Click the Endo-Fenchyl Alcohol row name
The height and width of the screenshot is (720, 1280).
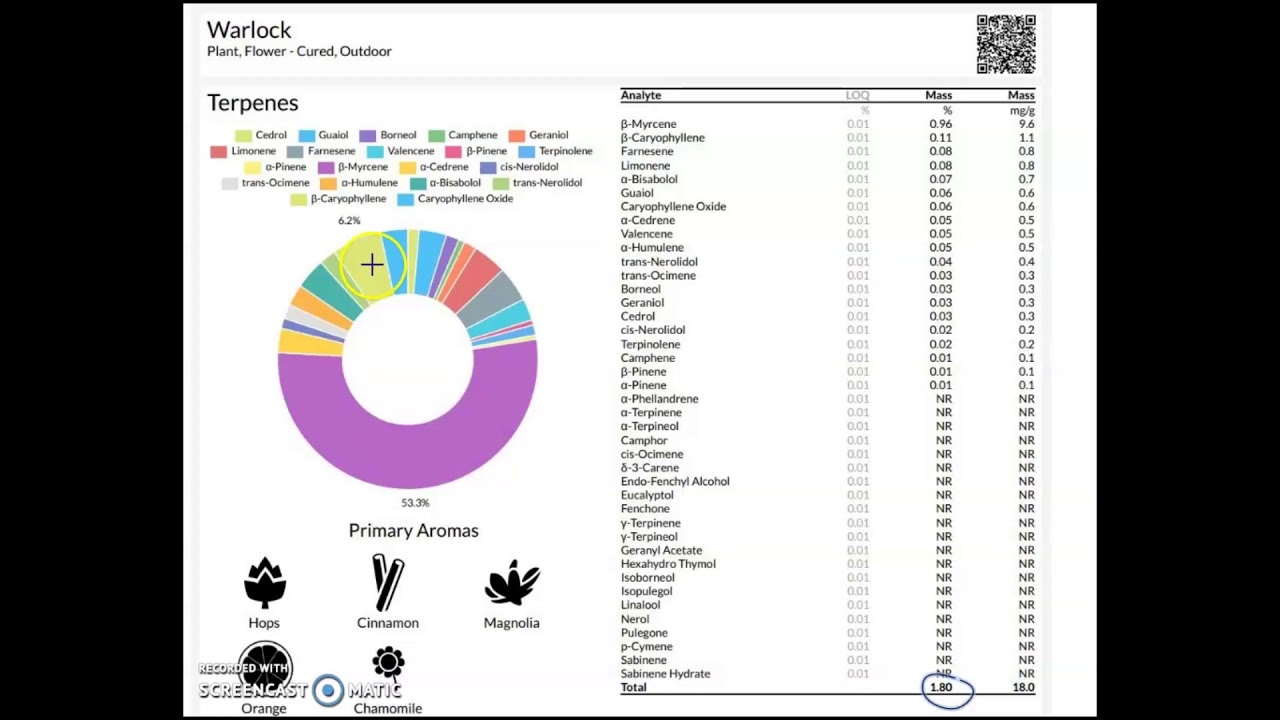pos(676,481)
